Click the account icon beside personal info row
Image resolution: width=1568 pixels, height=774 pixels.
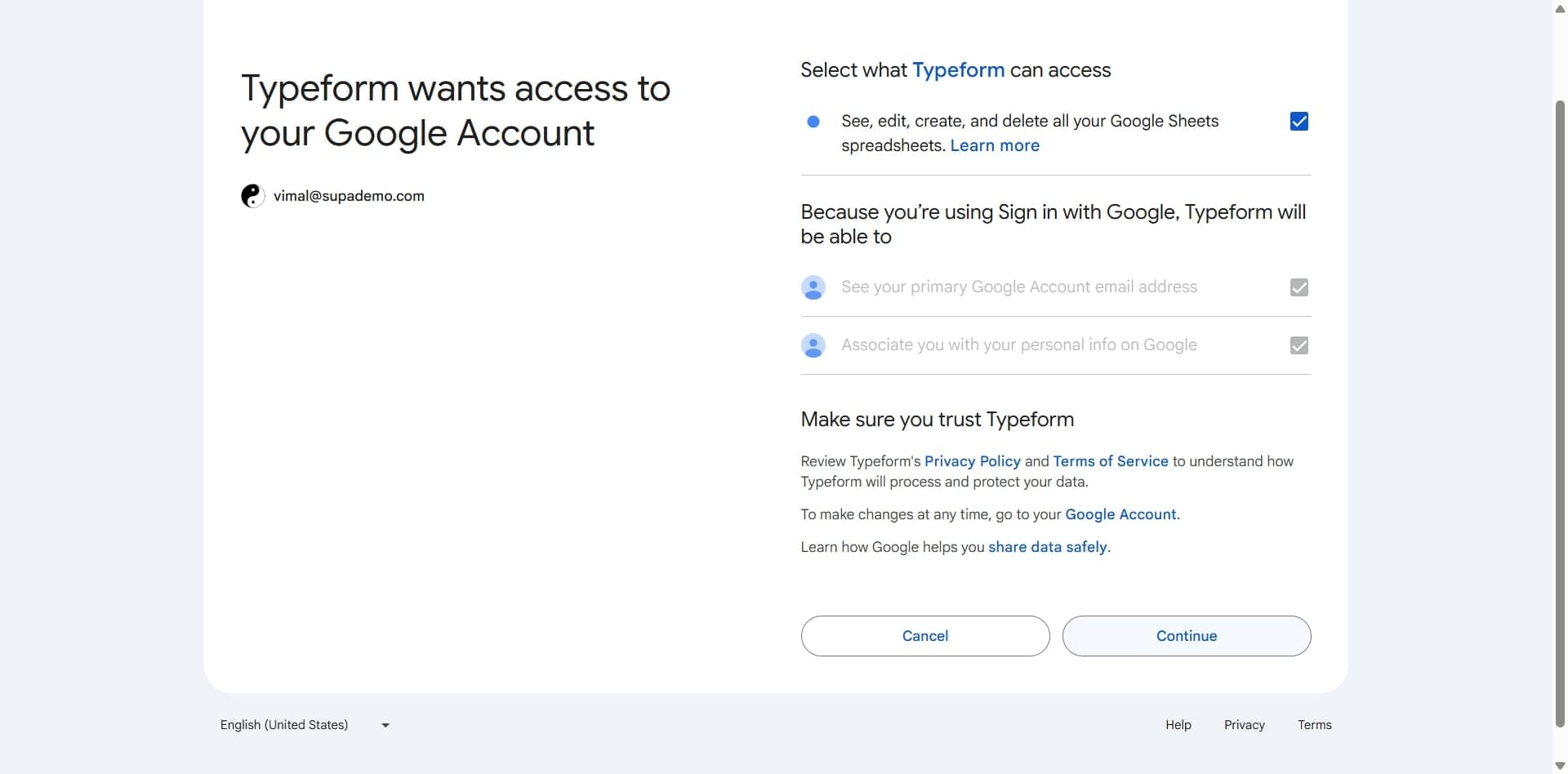pos(814,345)
